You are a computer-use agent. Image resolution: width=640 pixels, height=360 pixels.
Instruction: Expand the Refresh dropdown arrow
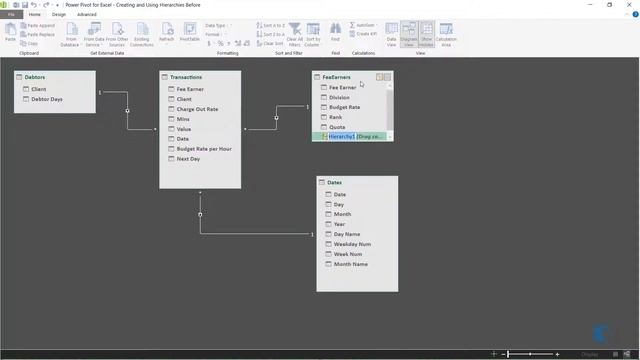point(167,44)
